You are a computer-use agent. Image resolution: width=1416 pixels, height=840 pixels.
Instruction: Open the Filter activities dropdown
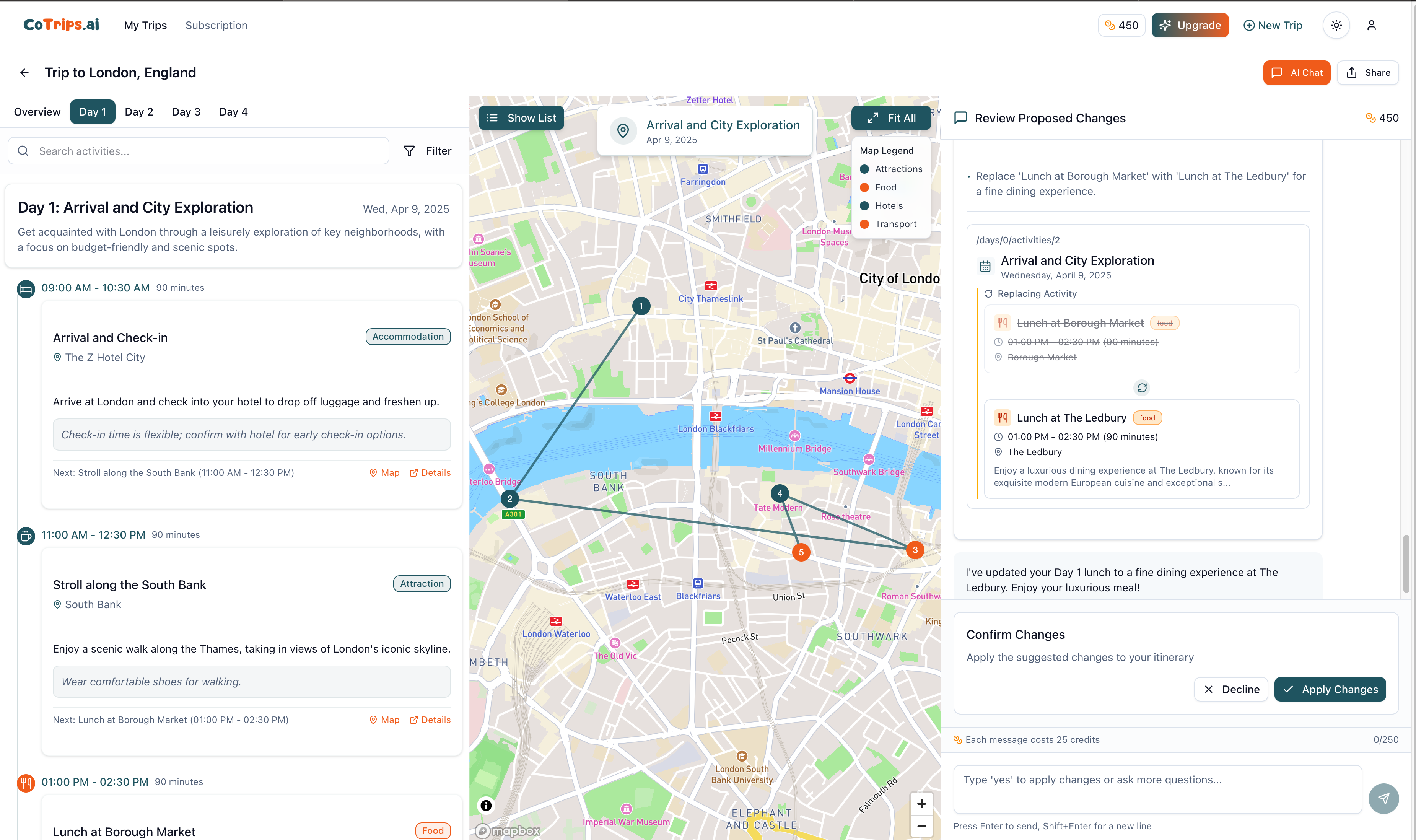point(427,151)
